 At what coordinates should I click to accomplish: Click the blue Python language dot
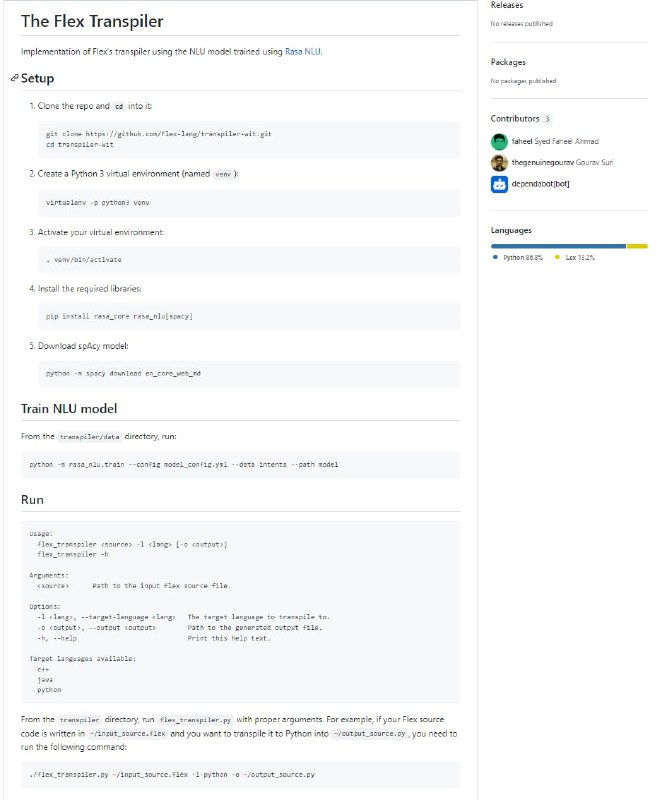pos(495,258)
